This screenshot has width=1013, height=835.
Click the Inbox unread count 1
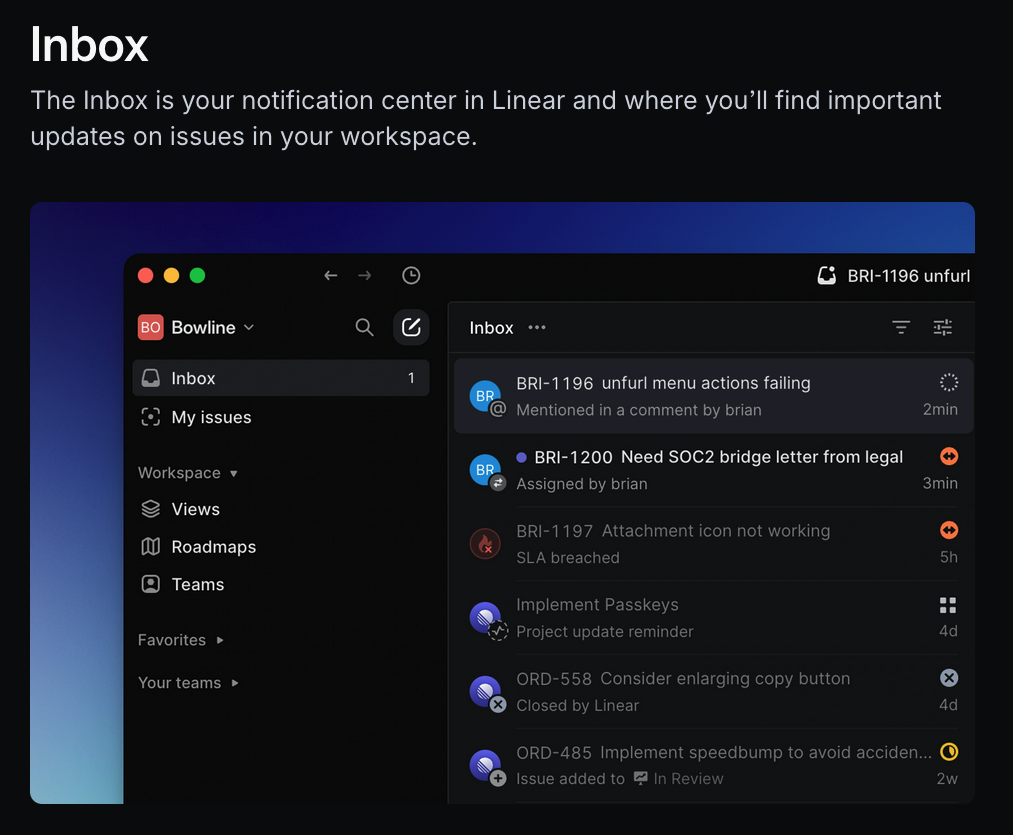pyautogui.click(x=411, y=378)
